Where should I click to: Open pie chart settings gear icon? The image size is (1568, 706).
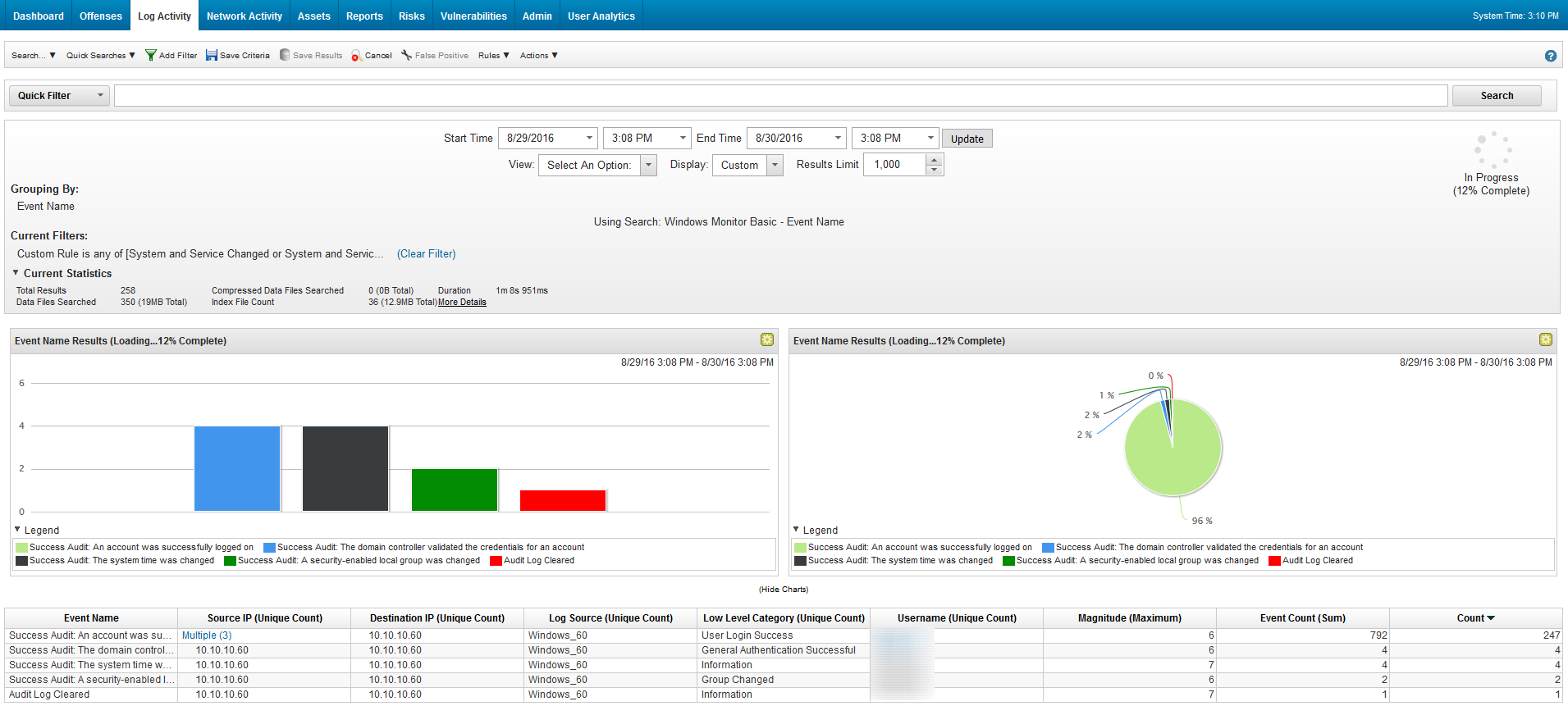pos(1545,339)
